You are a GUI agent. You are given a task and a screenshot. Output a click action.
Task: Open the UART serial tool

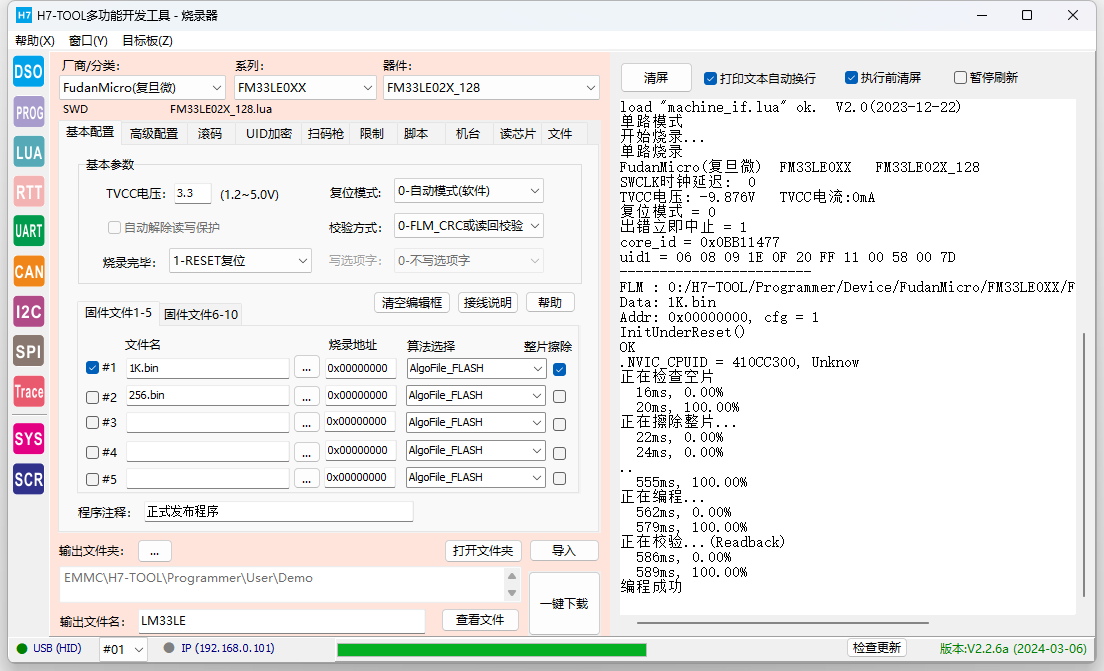(28, 231)
